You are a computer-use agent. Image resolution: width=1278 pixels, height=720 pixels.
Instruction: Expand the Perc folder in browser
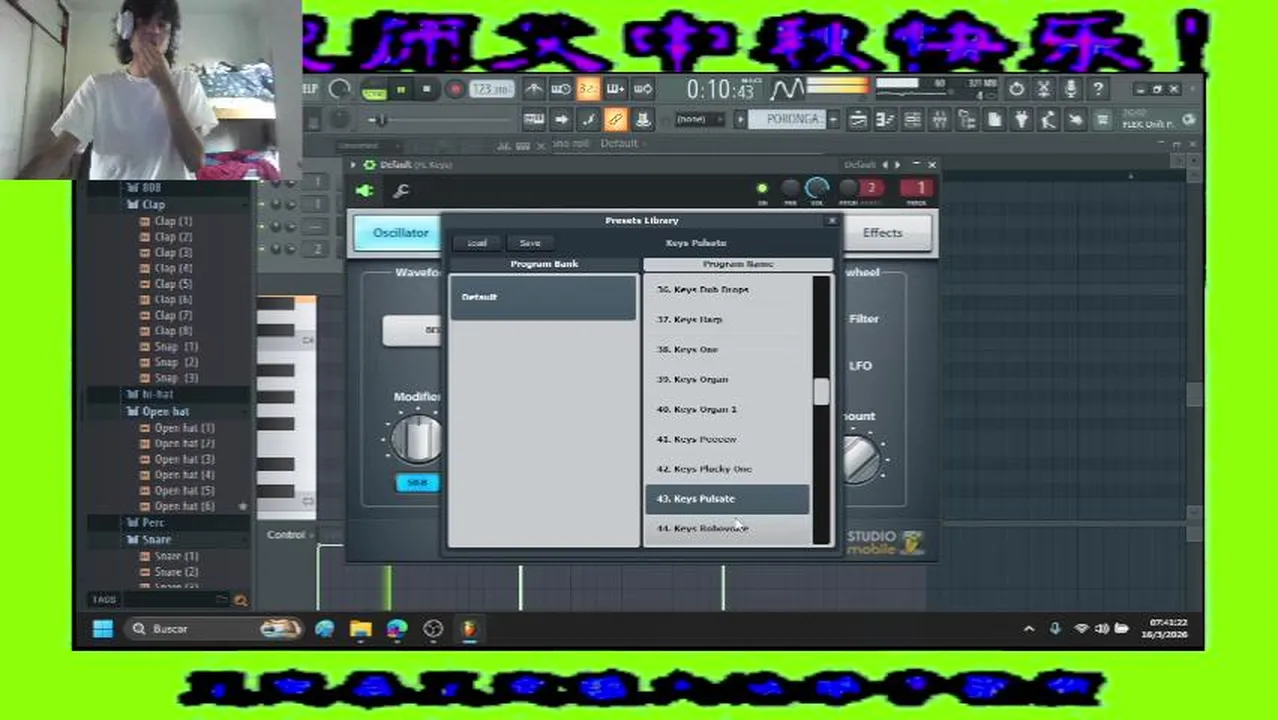pyautogui.click(x=145, y=523)
